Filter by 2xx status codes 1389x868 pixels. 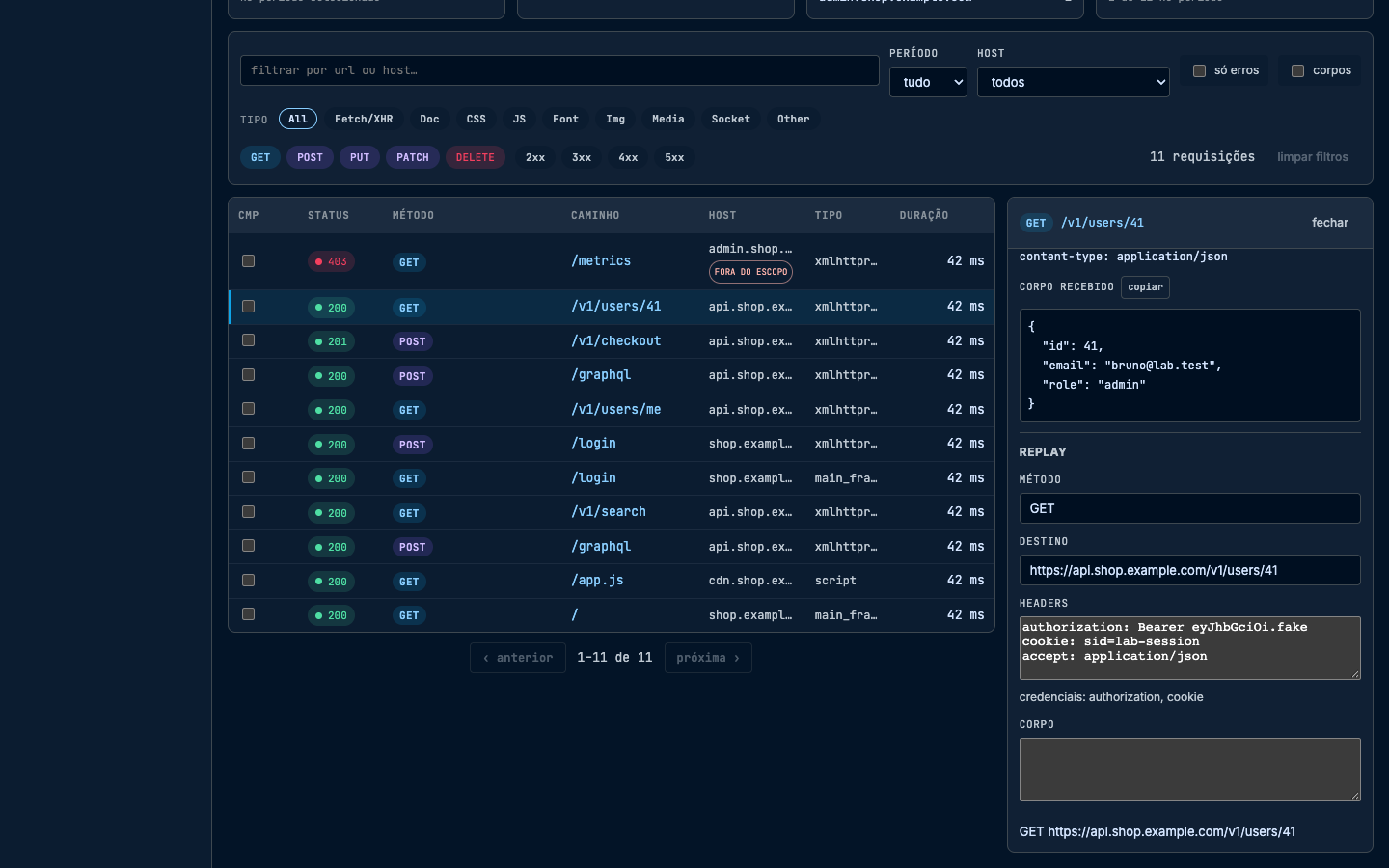(535, 157)
